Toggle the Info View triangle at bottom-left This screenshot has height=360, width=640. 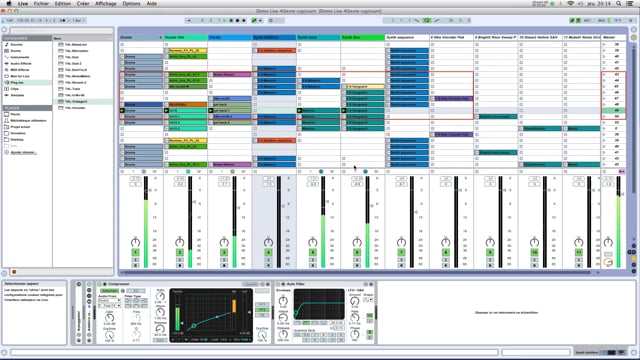(4, 352)
